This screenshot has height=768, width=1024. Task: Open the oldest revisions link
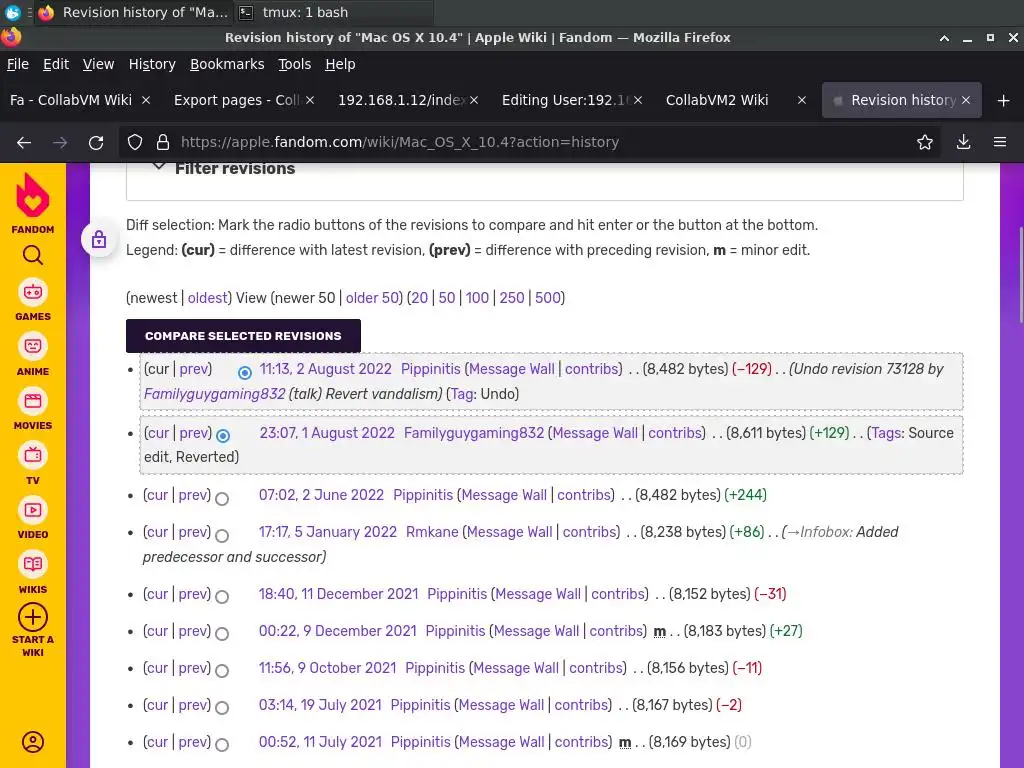point(208,298)
